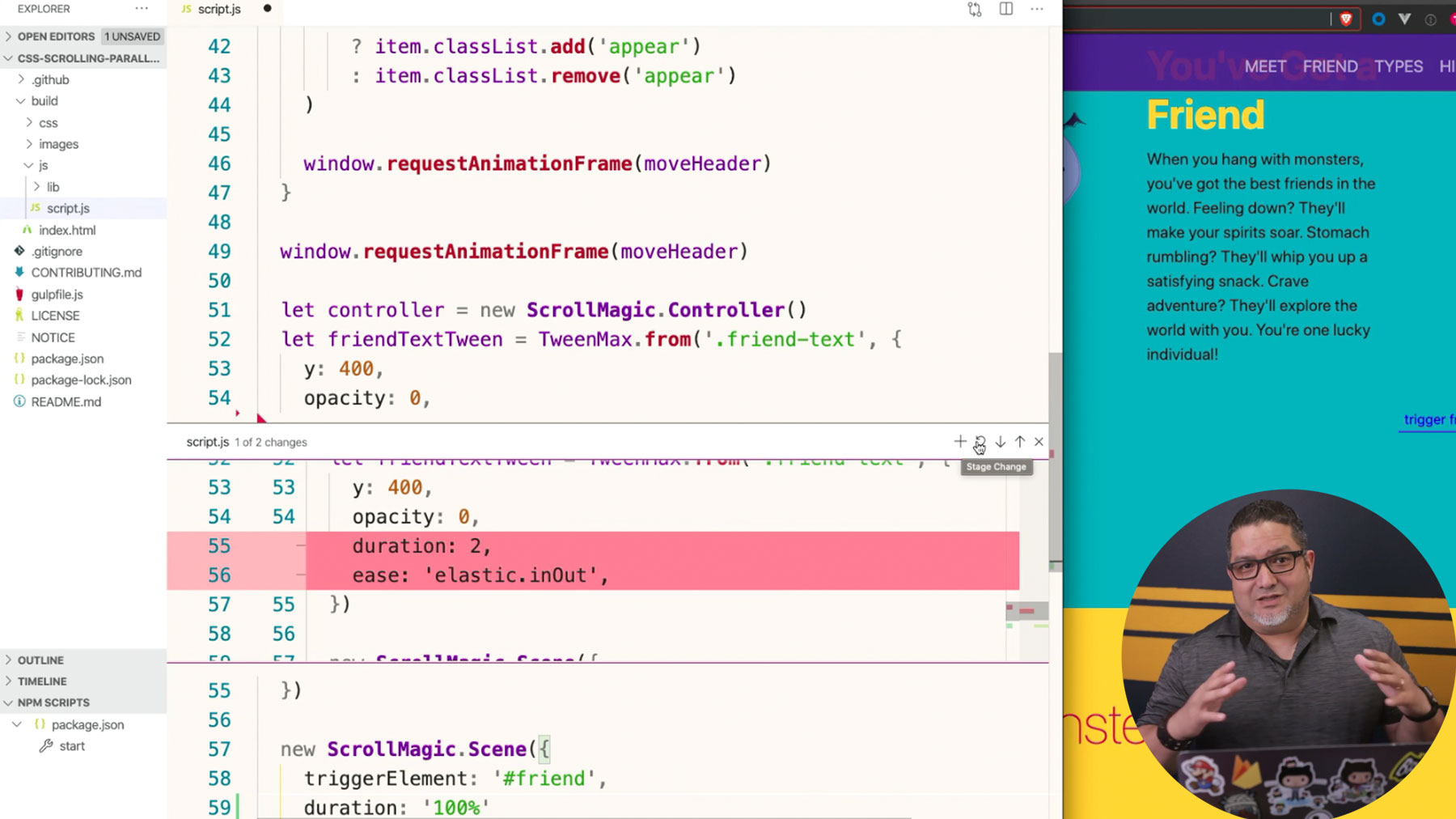
Task: Collapse the build folder
Action: (x=44, y=101)
